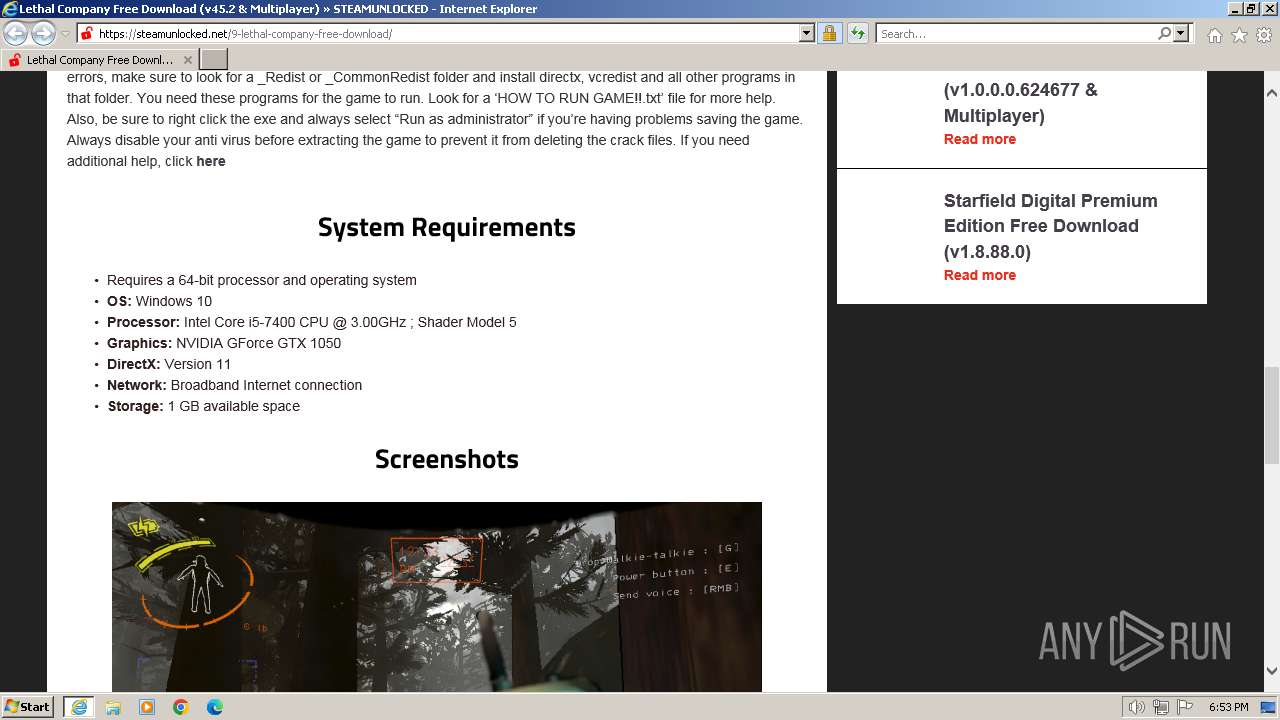The image size is (1280, 720).
Task: Open the volume speaker tray icon
Action: 1137,707
